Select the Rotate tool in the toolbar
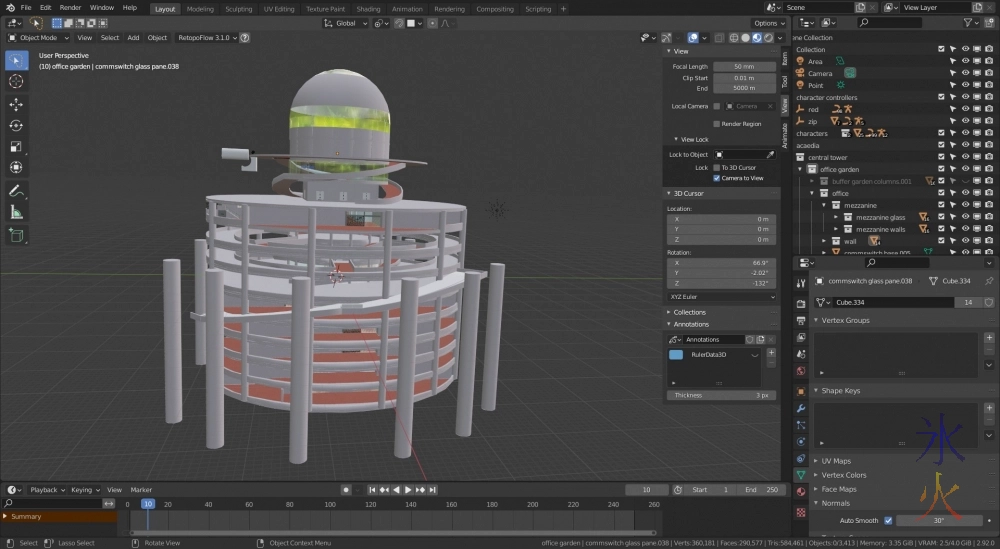Image resolution: width=1000 pixels, height=549 pixels. point(16,125)
